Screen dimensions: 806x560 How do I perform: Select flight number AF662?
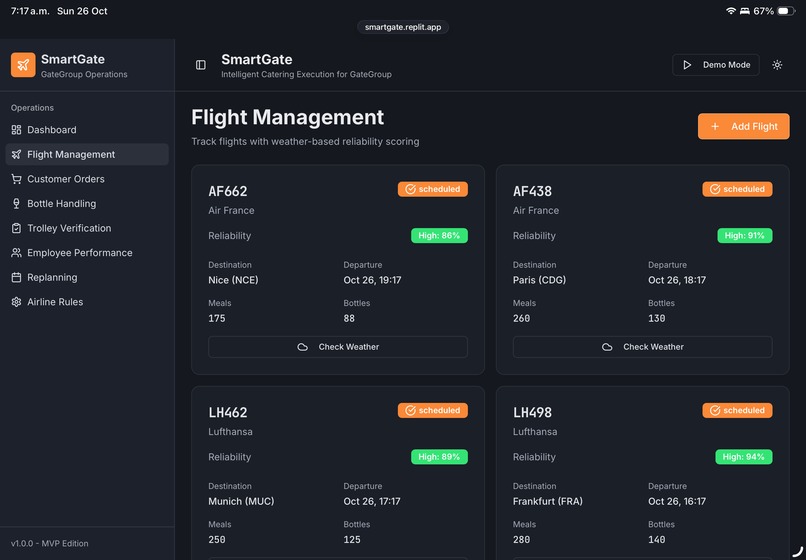(x=228, y=191)
